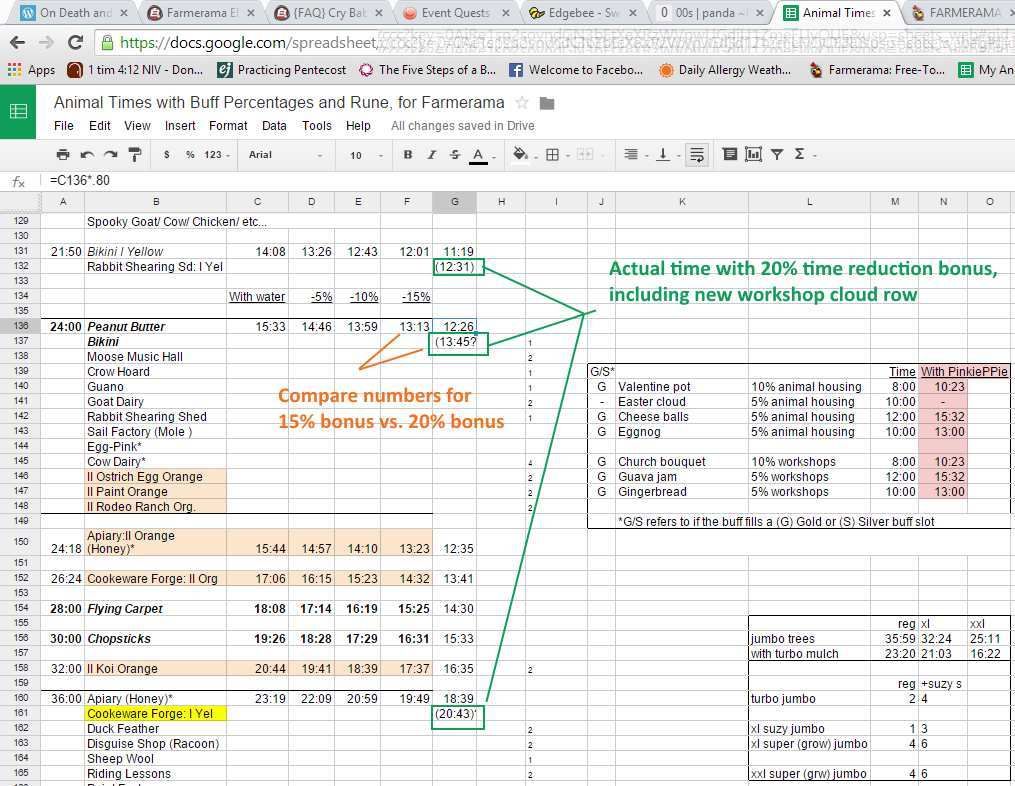Toggle strikethrough formatting
Screen dimensions: 1015x786
pos(455,155)
